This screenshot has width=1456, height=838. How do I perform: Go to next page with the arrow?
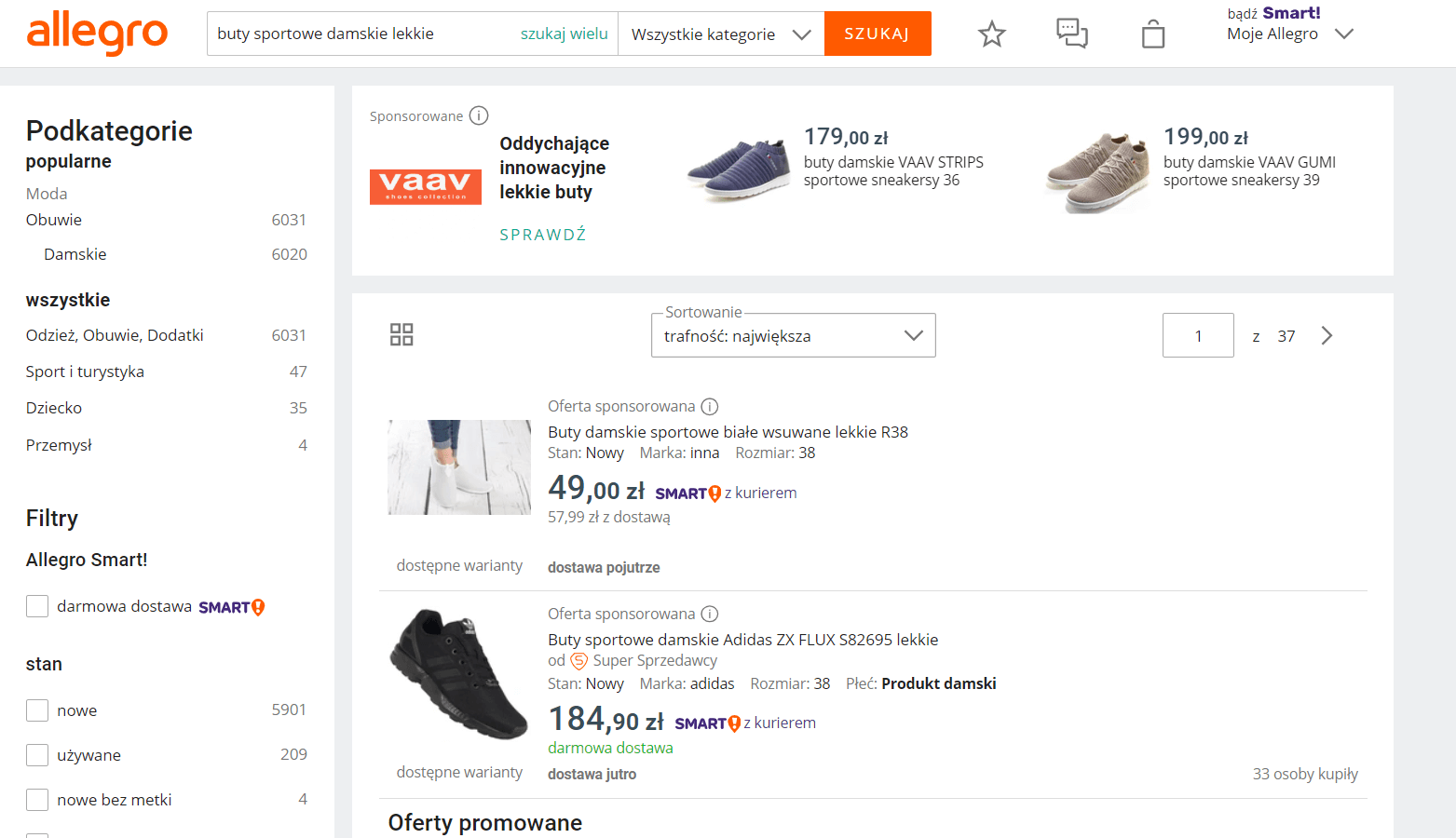(1327, 335)
